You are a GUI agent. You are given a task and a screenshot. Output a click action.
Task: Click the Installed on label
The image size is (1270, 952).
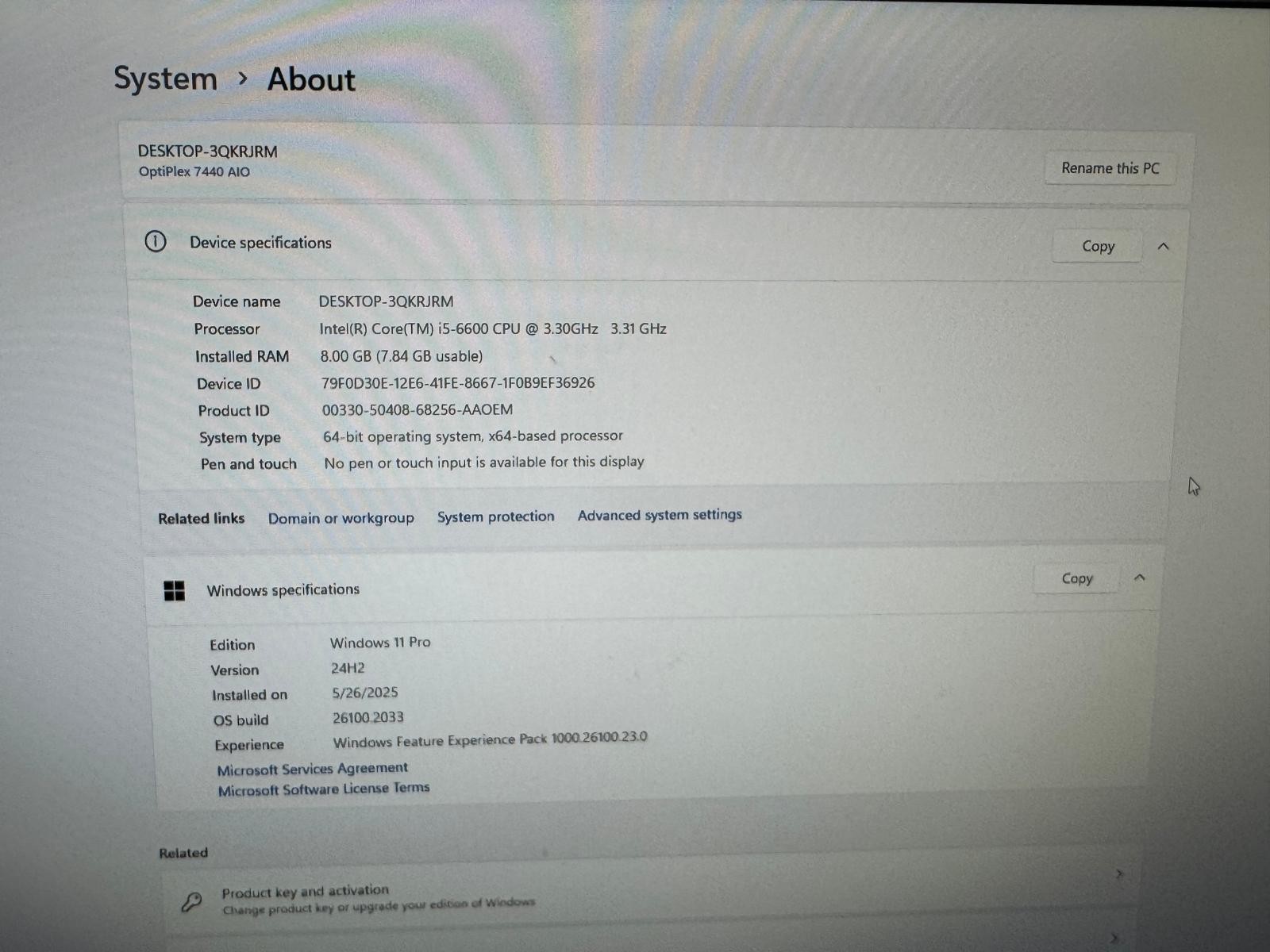click(250, 695)
